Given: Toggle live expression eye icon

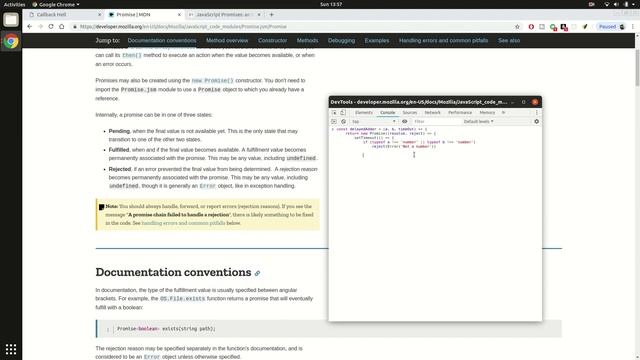Looking at the screenshot, I should [404, 122].
